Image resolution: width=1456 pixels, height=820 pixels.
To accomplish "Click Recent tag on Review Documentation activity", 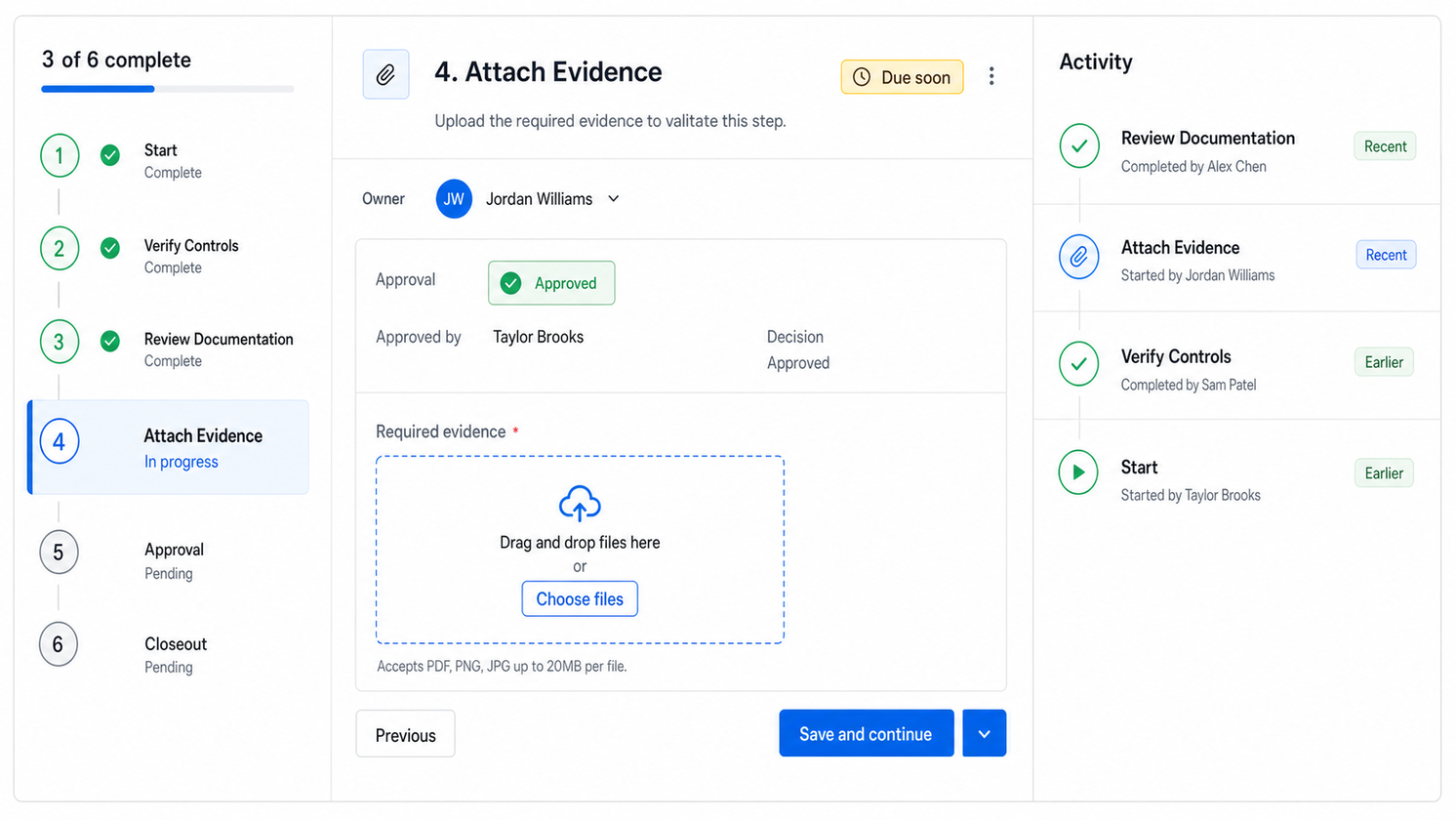I will (1385, 146).
